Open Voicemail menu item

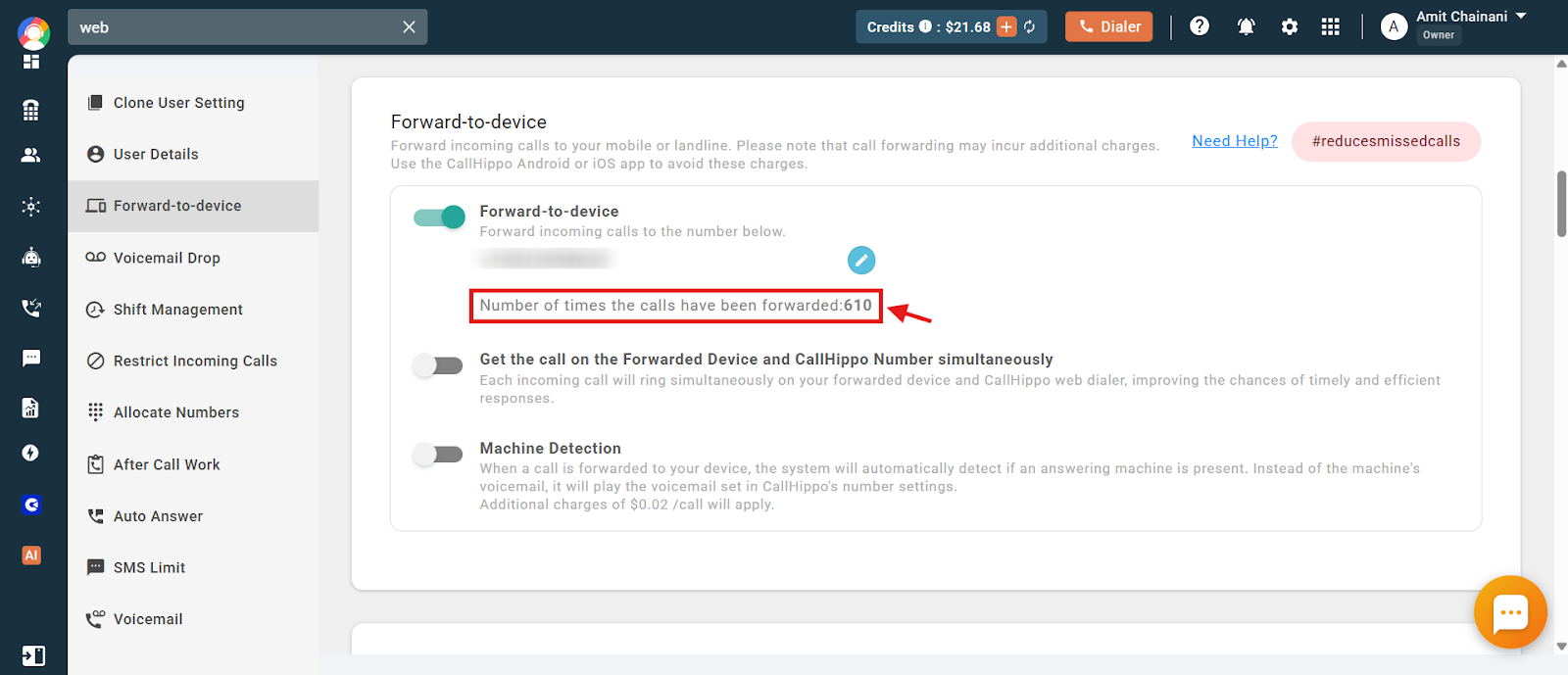tap(193, 619)
